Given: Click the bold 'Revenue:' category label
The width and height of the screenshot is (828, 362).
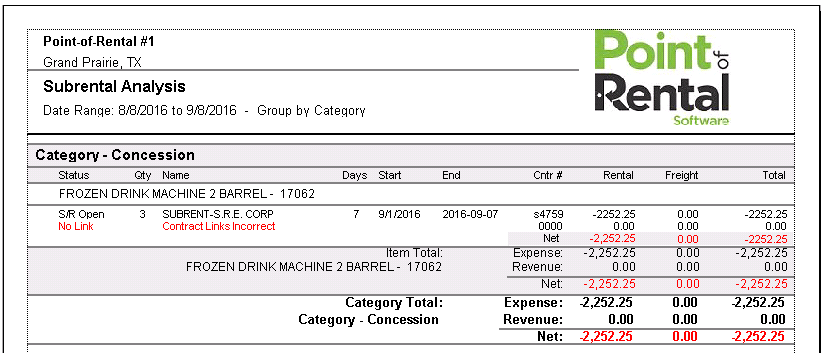Looking at the screenshot, I should click(x=533, y=319).
